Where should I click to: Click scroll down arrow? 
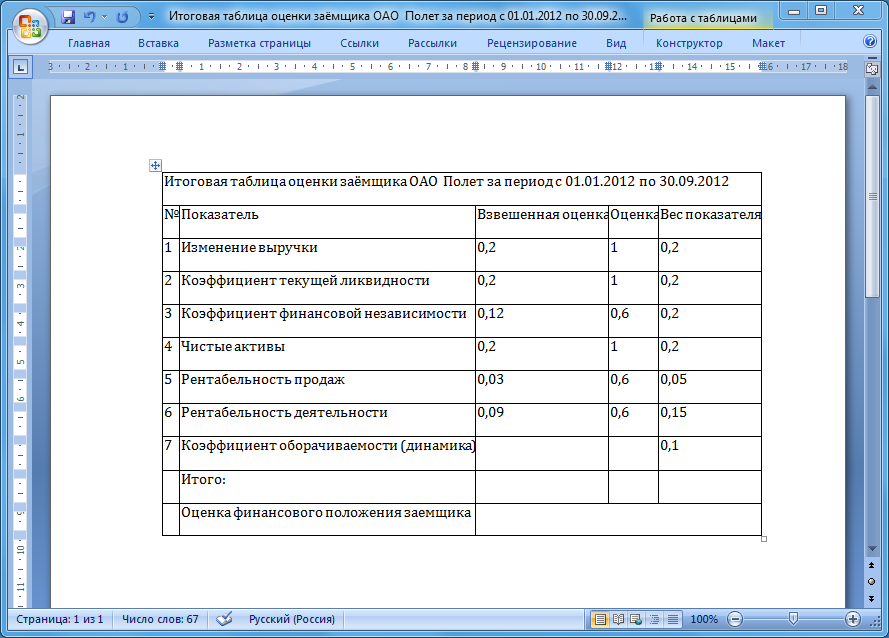[x=872, y=549]
